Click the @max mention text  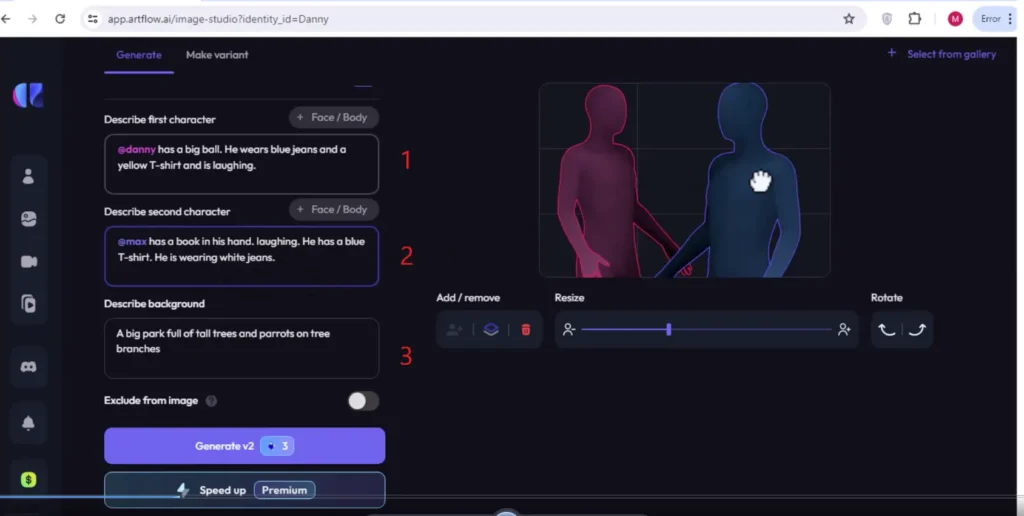pos(132,242)
